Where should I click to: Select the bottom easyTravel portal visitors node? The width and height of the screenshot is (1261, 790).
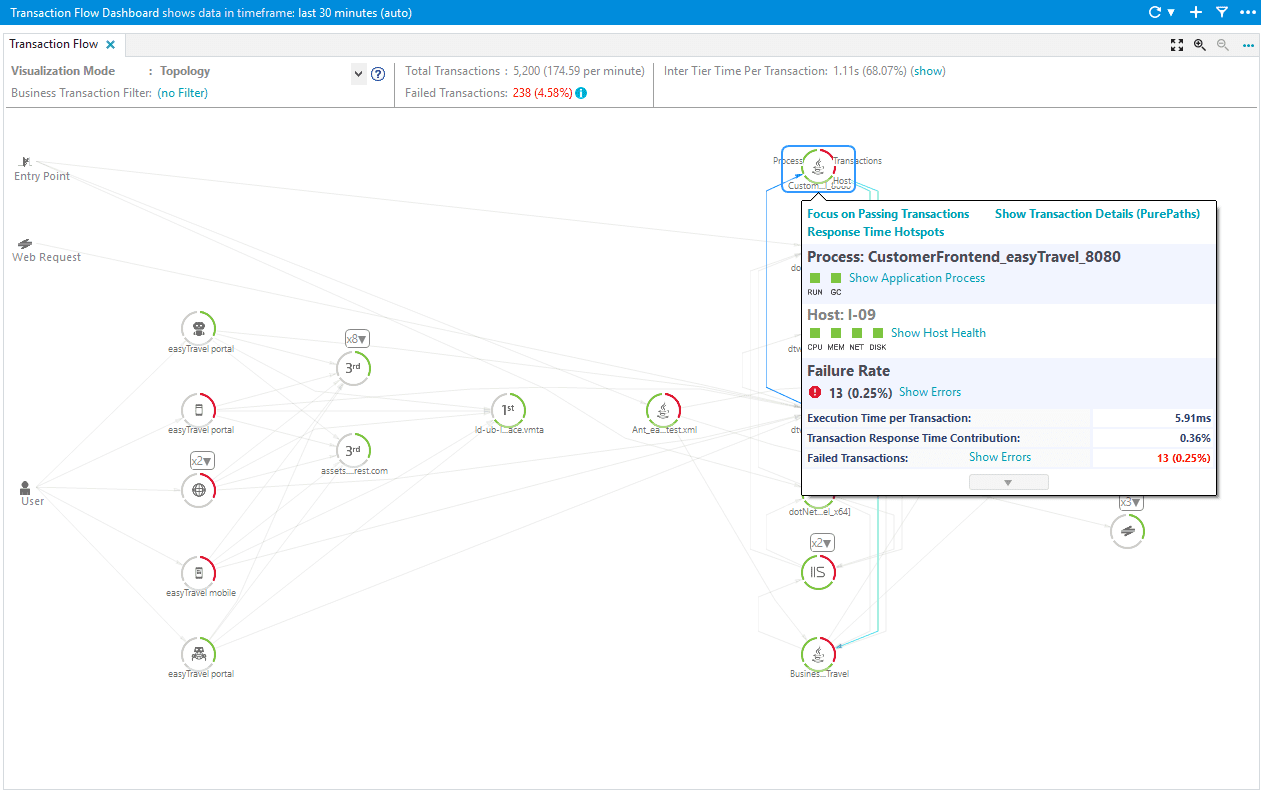199,653
